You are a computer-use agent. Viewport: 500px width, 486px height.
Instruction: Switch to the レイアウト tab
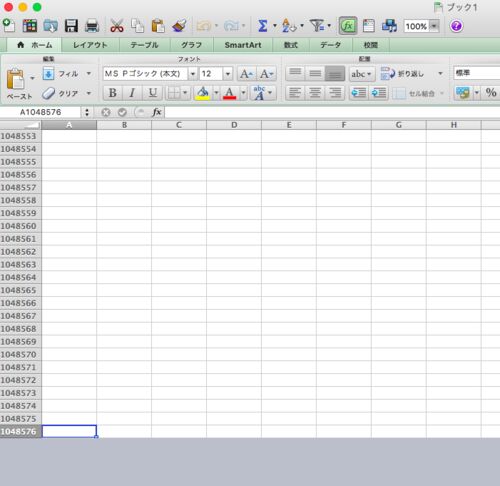(90, 45)
